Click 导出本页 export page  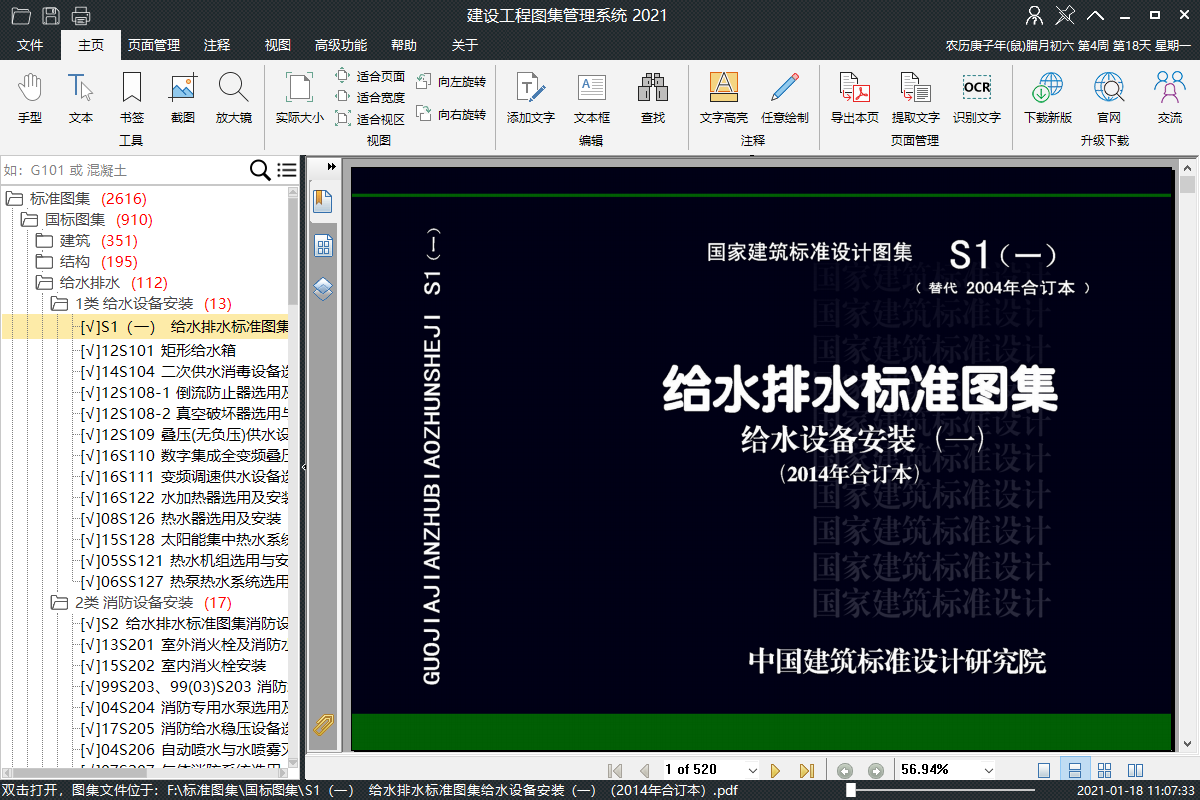click(x=855, y=98)
